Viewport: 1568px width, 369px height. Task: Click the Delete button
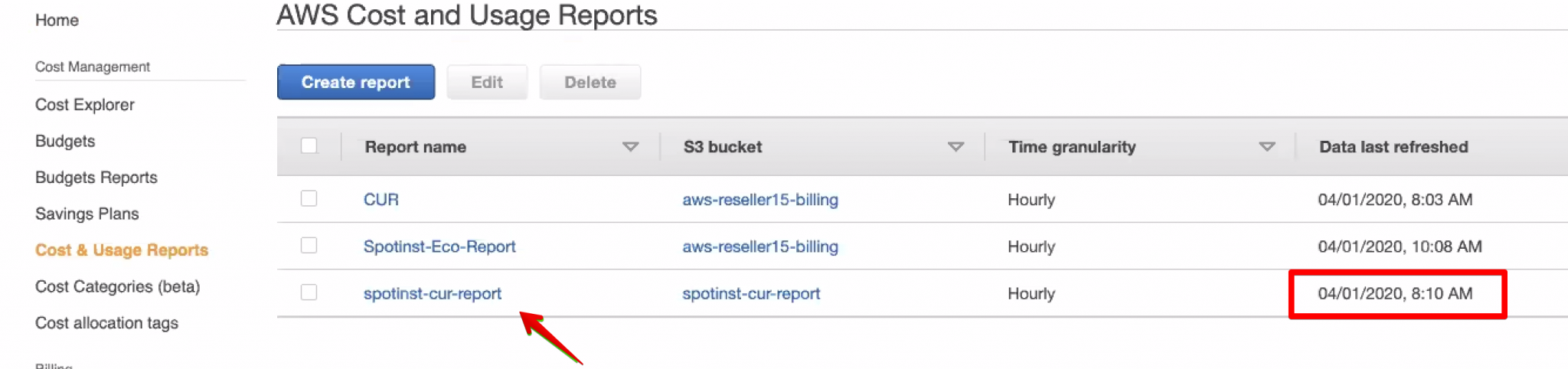[x=590, y=82]
